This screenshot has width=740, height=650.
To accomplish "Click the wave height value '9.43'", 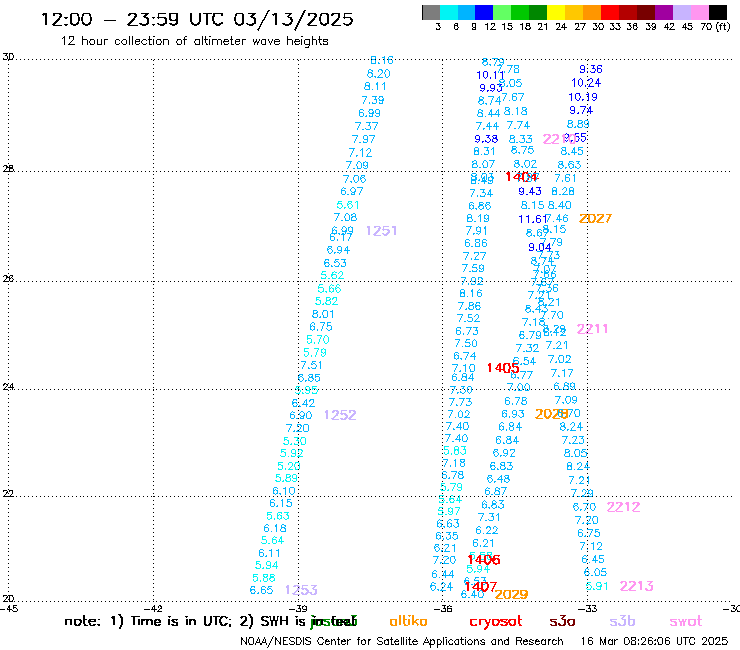I will click(x=530, y=191).
